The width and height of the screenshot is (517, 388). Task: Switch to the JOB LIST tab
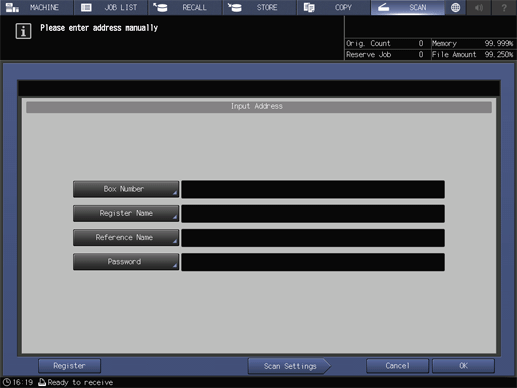coord(111,7)
